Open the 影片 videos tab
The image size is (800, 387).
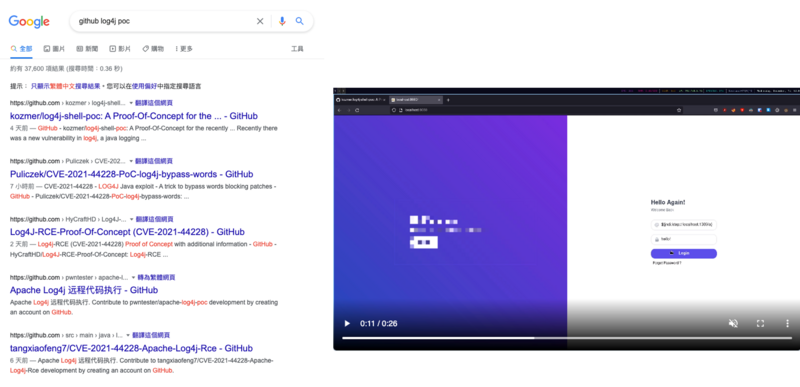coord(120,49)
